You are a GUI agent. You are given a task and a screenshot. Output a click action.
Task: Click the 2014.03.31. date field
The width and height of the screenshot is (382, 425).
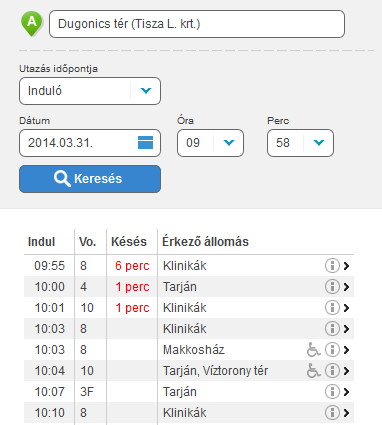pos(90,143)
